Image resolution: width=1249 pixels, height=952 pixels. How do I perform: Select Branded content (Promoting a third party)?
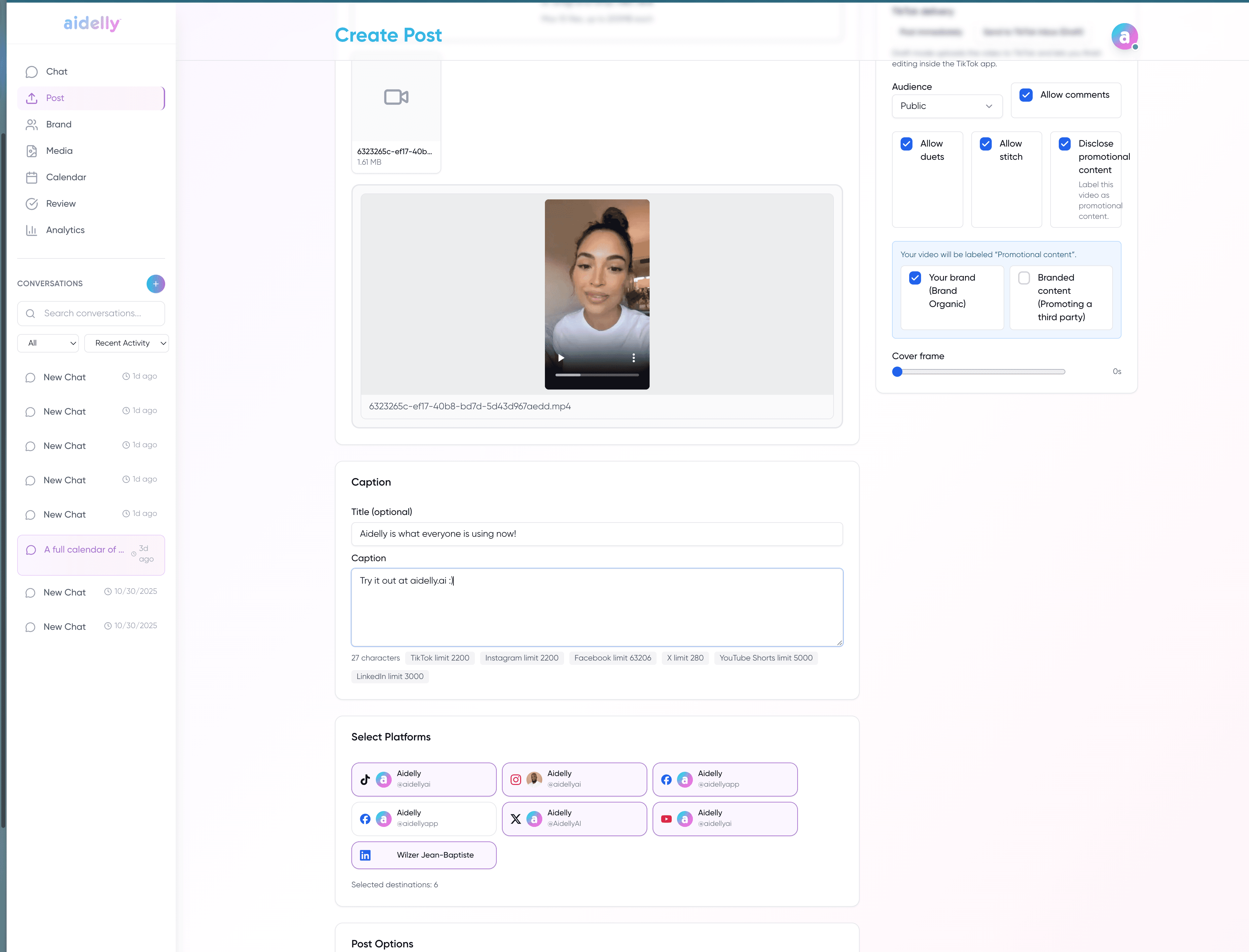click(1024, 277)
